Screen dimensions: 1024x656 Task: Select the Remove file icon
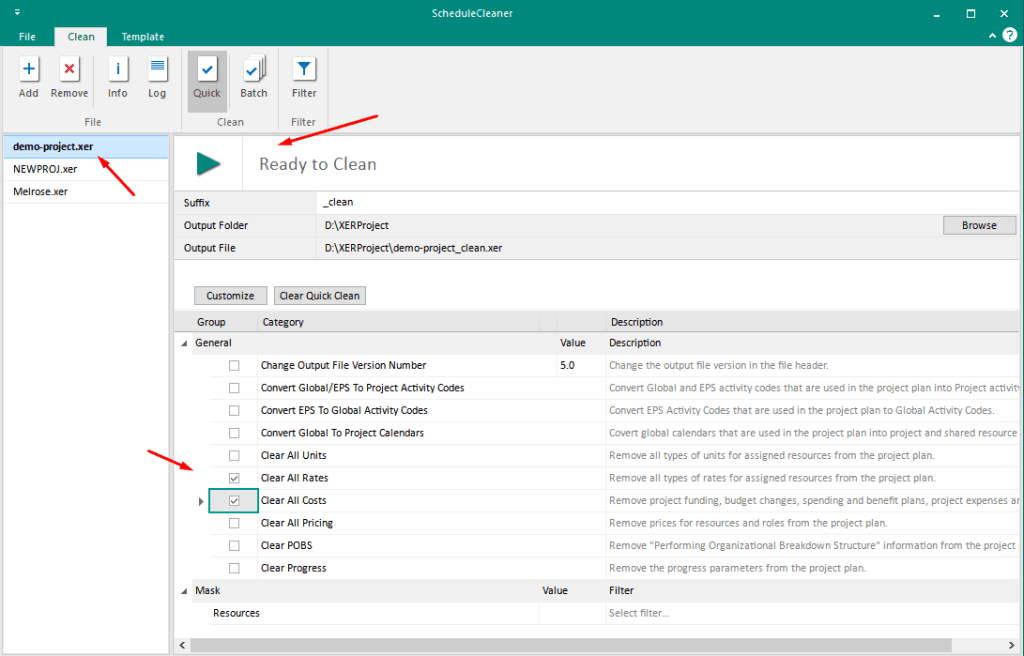coord(68,72)
